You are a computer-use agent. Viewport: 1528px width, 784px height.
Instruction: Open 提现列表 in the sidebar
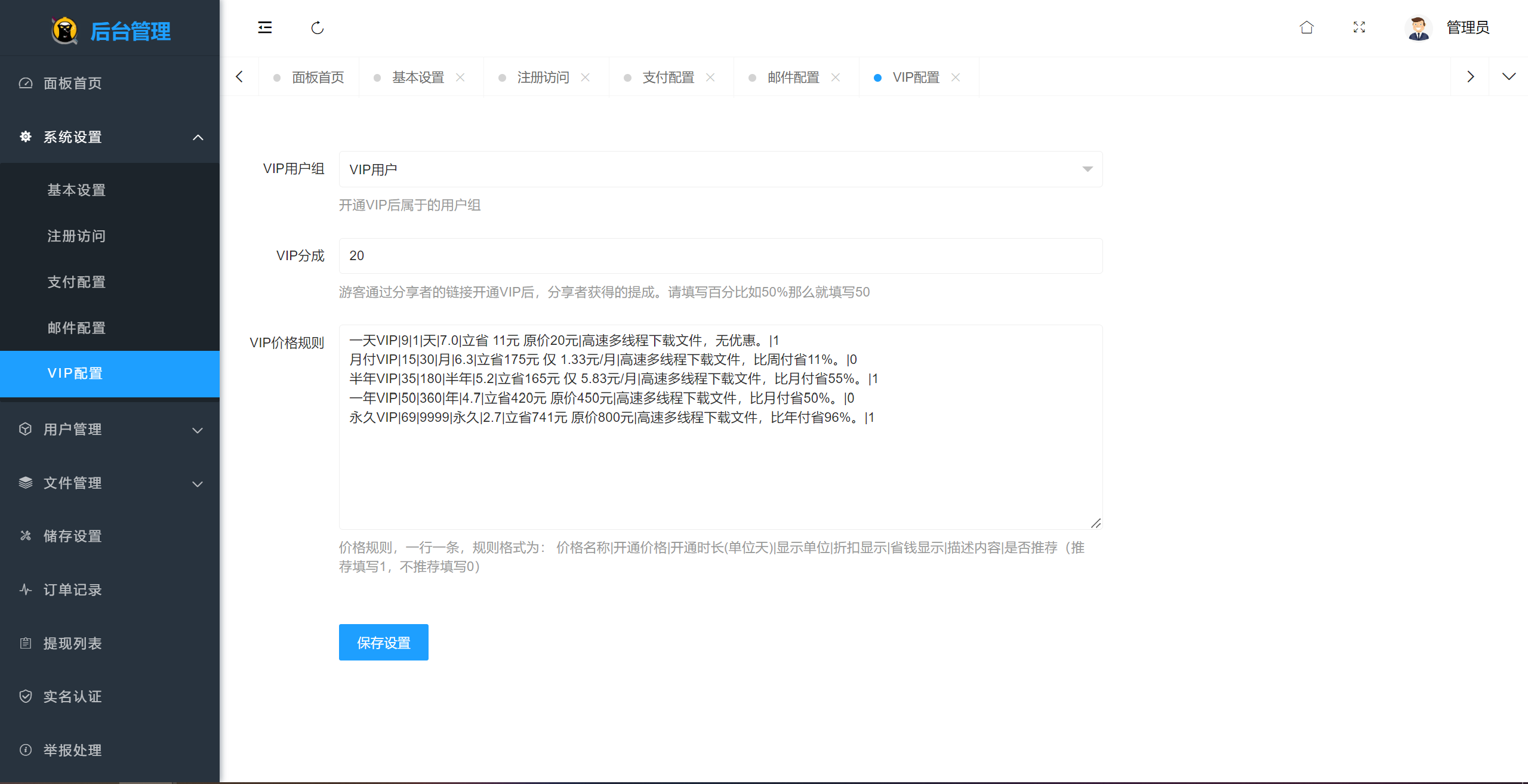(x=110, y=643)
